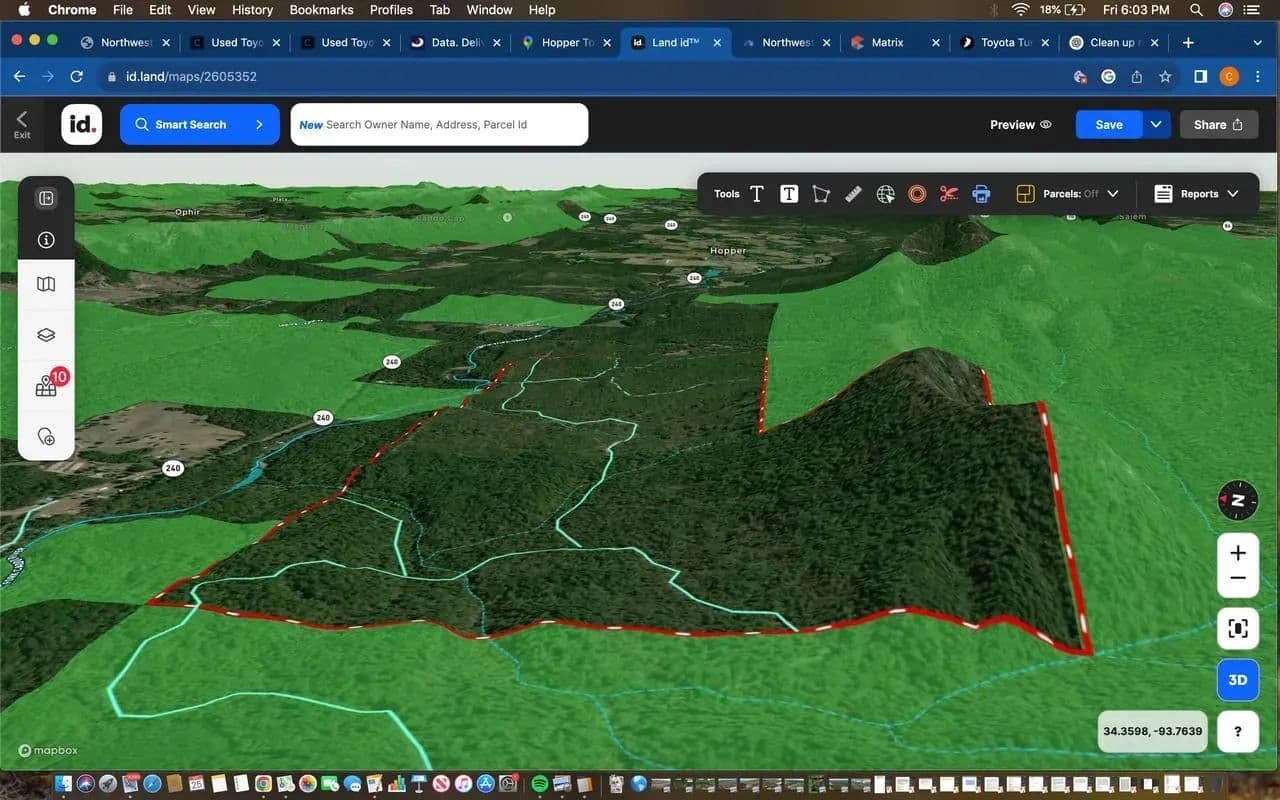
Task: Open the Parcels Off dropdown
Action: coord(1067,194)
